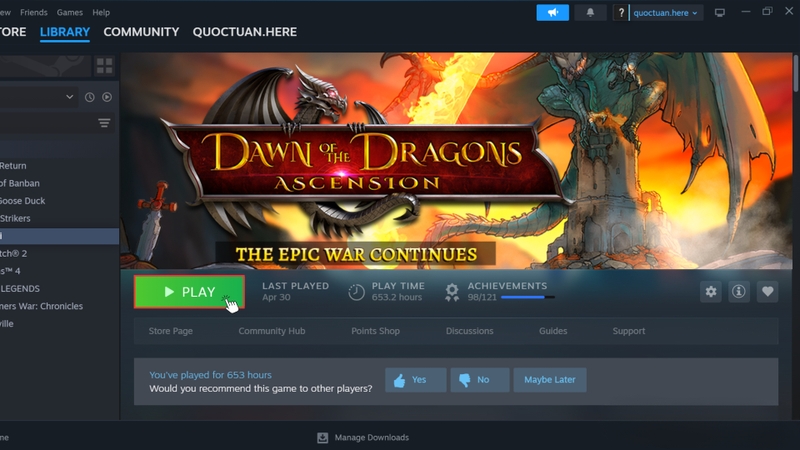Click the recent activity clock icon

coord(90,97)
